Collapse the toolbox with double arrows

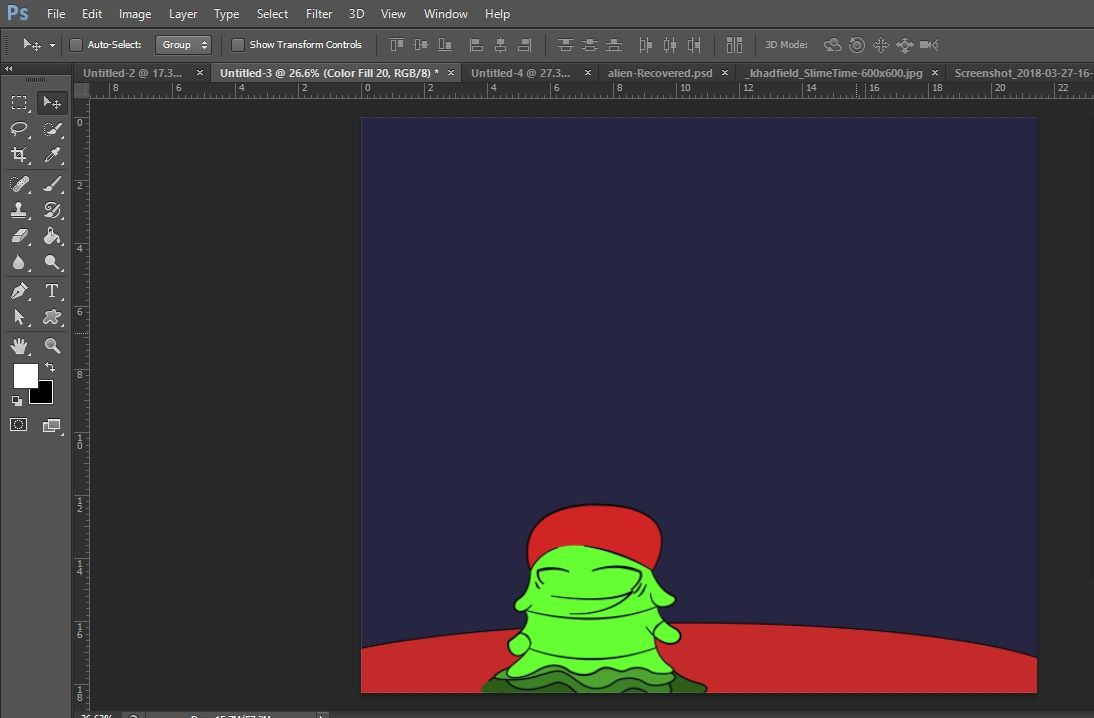coord(8,68)
